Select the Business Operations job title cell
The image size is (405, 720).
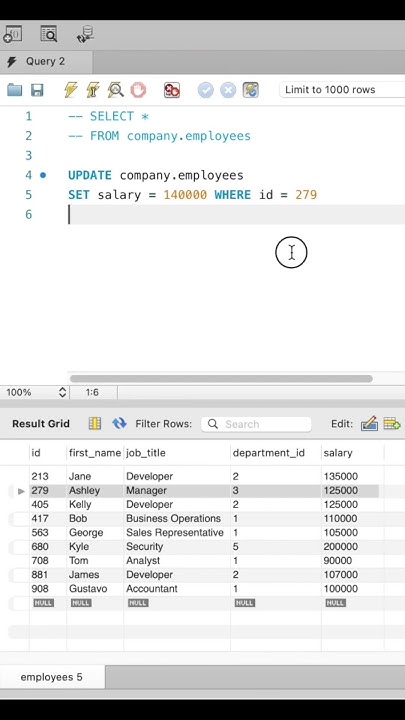[177, 518]
